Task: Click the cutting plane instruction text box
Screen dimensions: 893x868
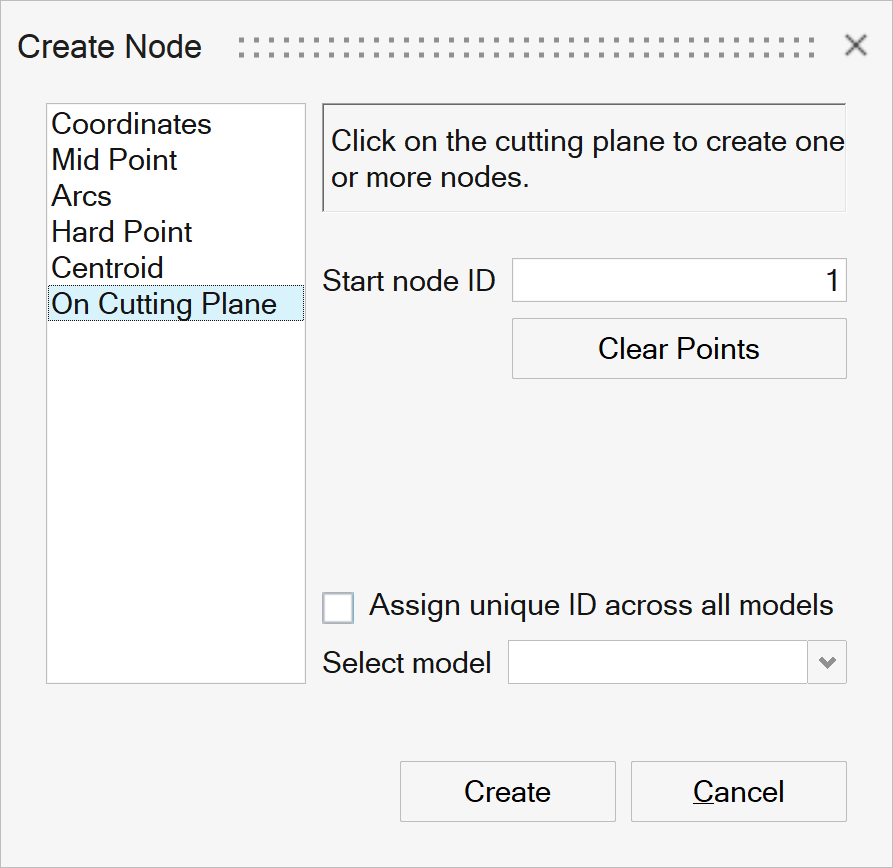Action: click(x=584, y=158)
